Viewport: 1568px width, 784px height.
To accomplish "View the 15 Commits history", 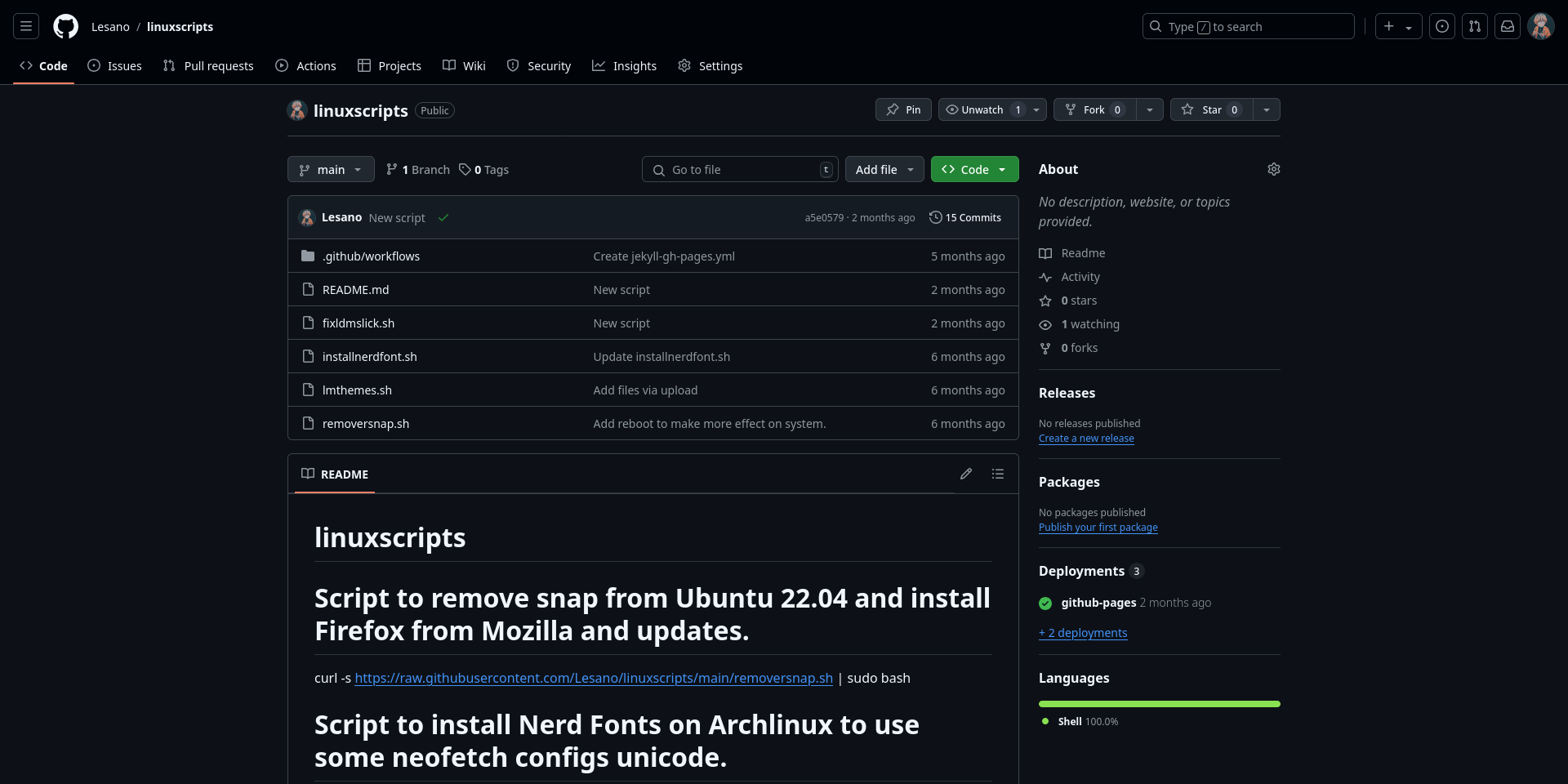I will tap(965, 217).
